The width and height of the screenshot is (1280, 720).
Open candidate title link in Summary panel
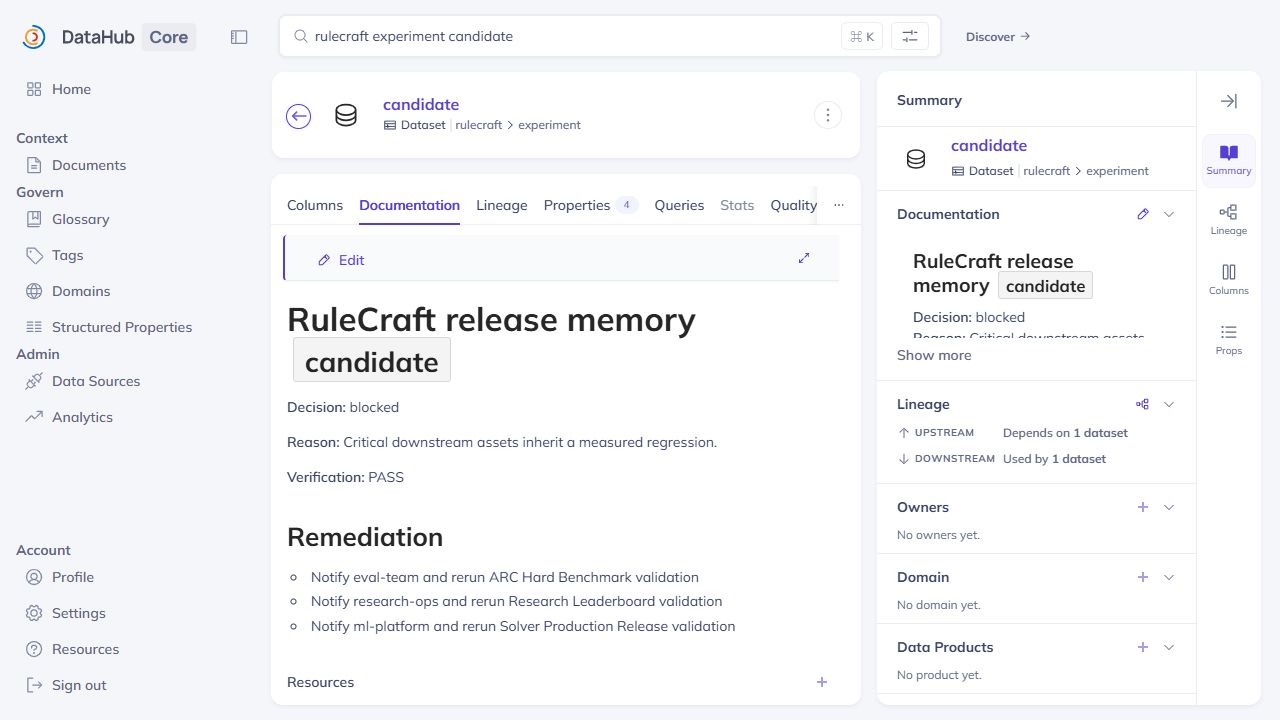point(989,145)
